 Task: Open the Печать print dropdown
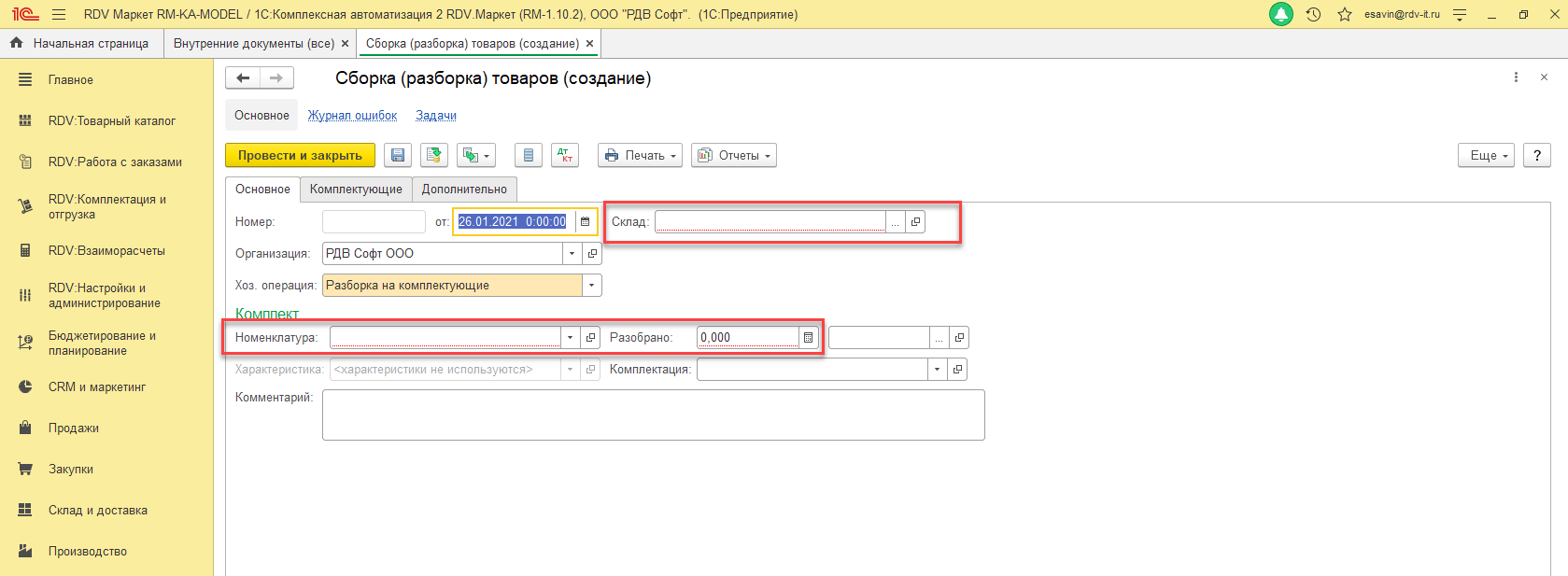pos(640,156)
